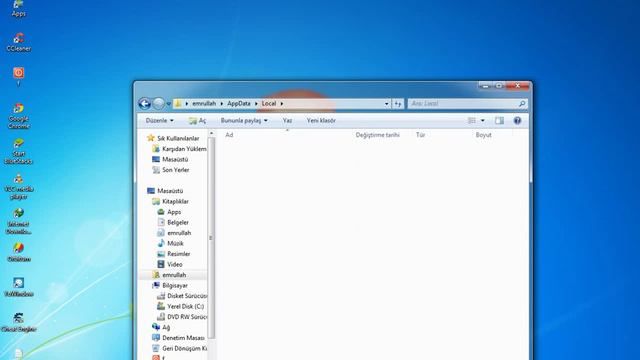Select AppData in the address bar path
640x360 pixels.
[239, 104]
